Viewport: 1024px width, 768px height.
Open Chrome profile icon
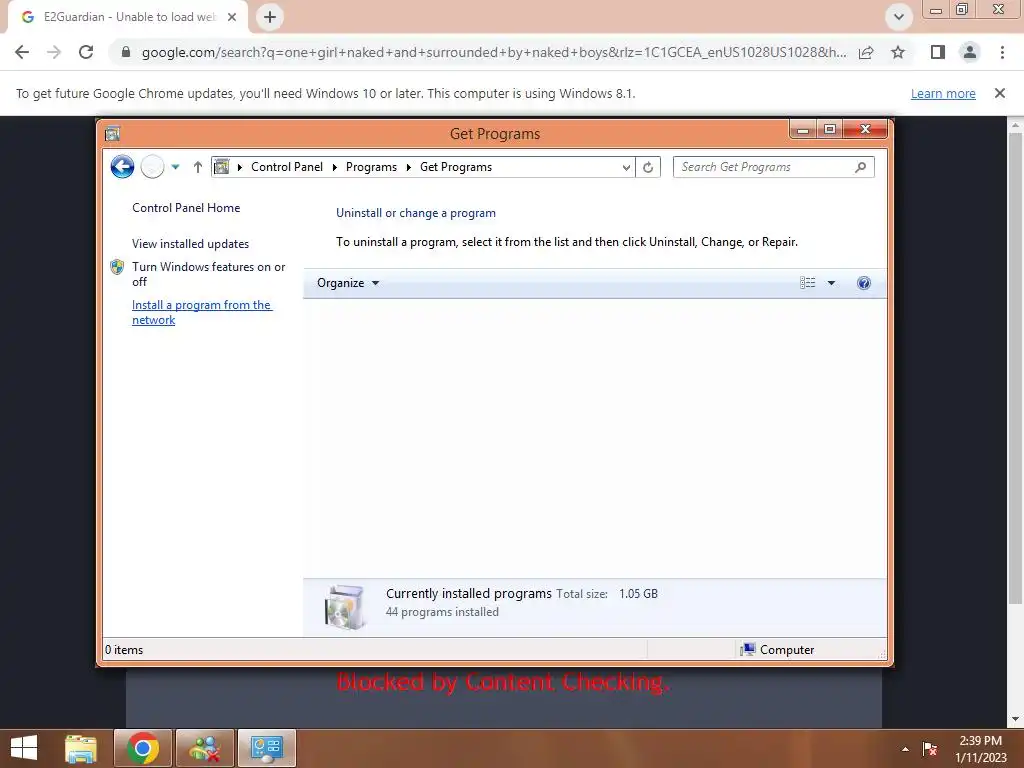[x=970, y=52]
